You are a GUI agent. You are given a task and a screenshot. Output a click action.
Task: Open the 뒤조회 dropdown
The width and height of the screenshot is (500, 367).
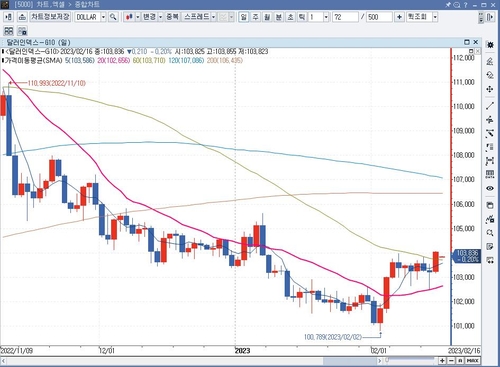[435, 17]
